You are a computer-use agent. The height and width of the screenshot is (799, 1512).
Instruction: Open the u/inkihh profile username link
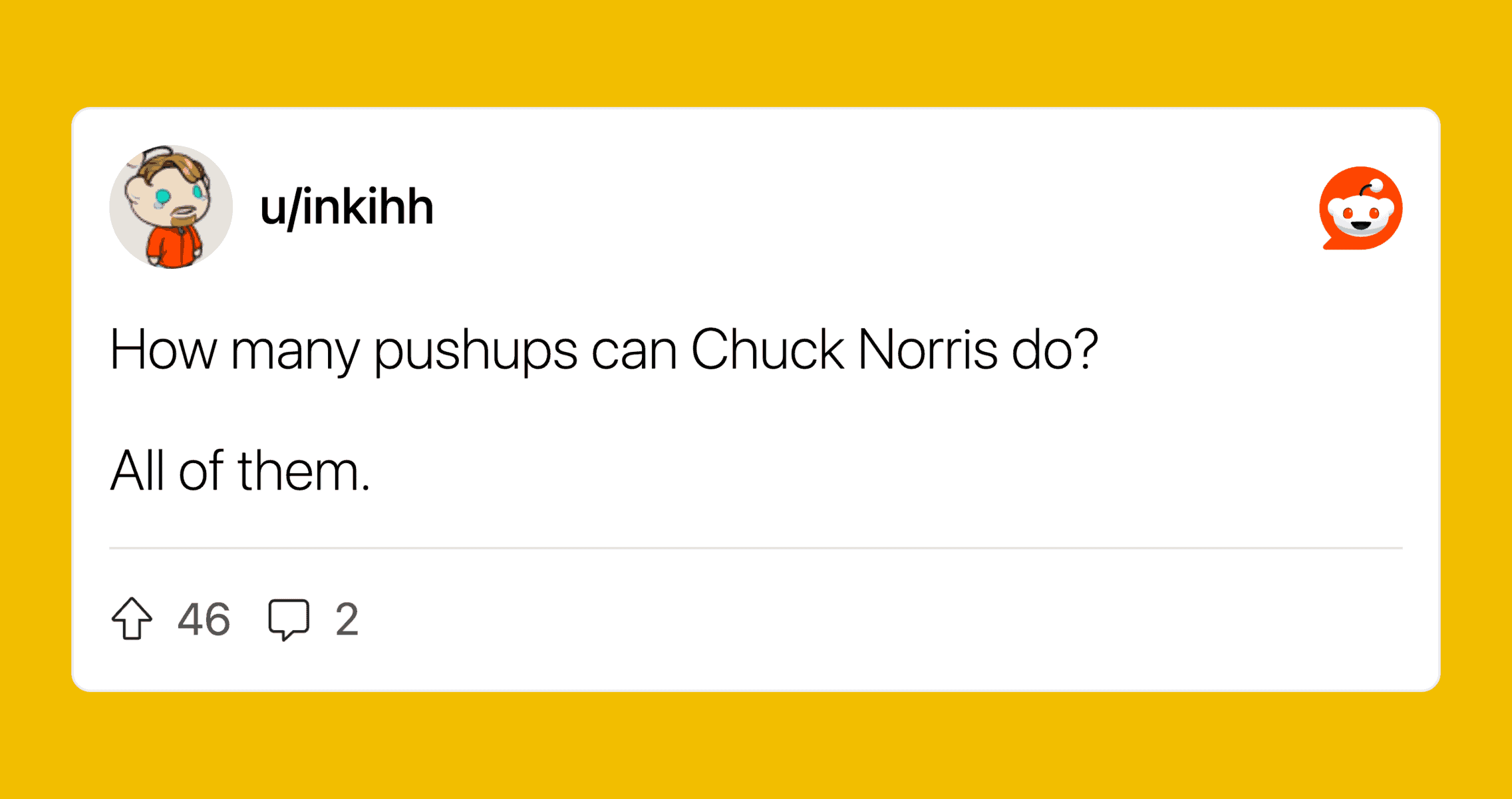tap(347, 208)
